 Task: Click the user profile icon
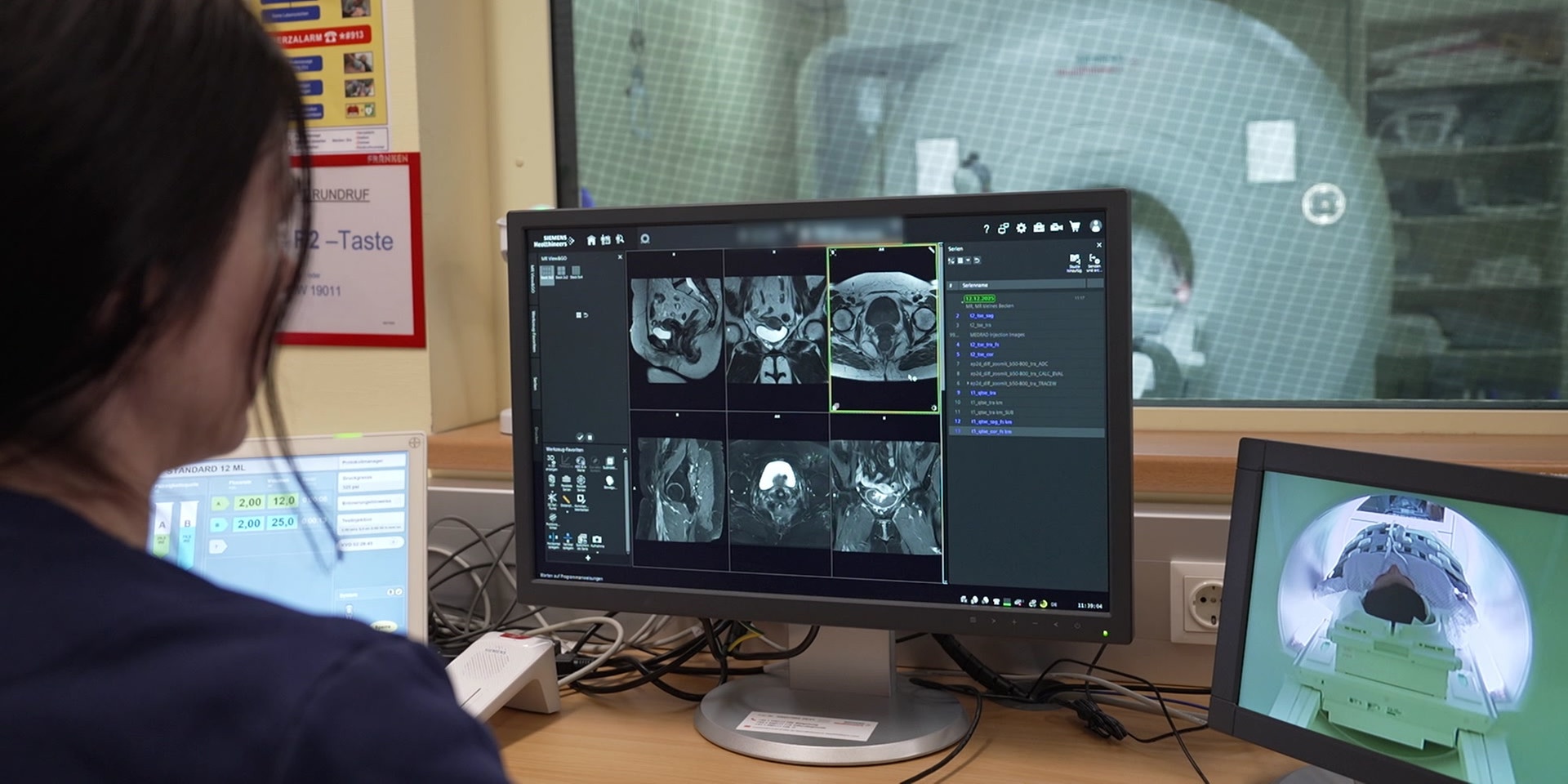1095,226
